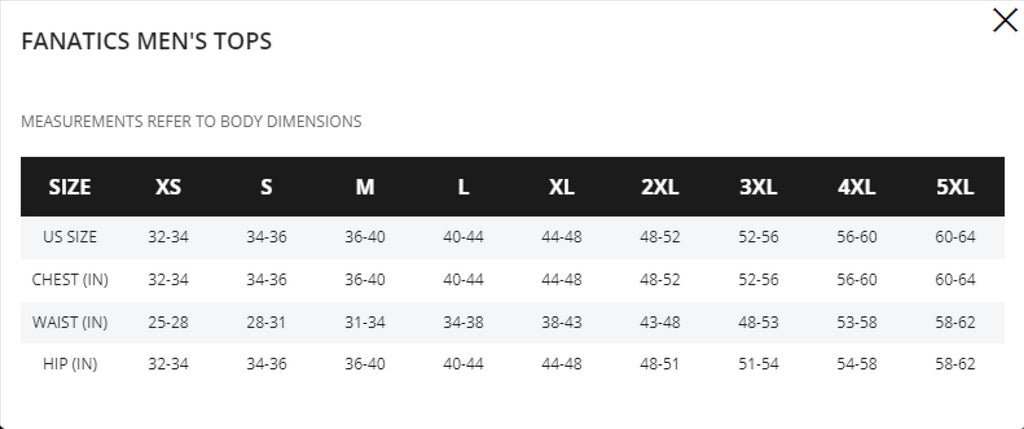Click the US SIZE row label
1024x429 pixels.
coord(70,237)
